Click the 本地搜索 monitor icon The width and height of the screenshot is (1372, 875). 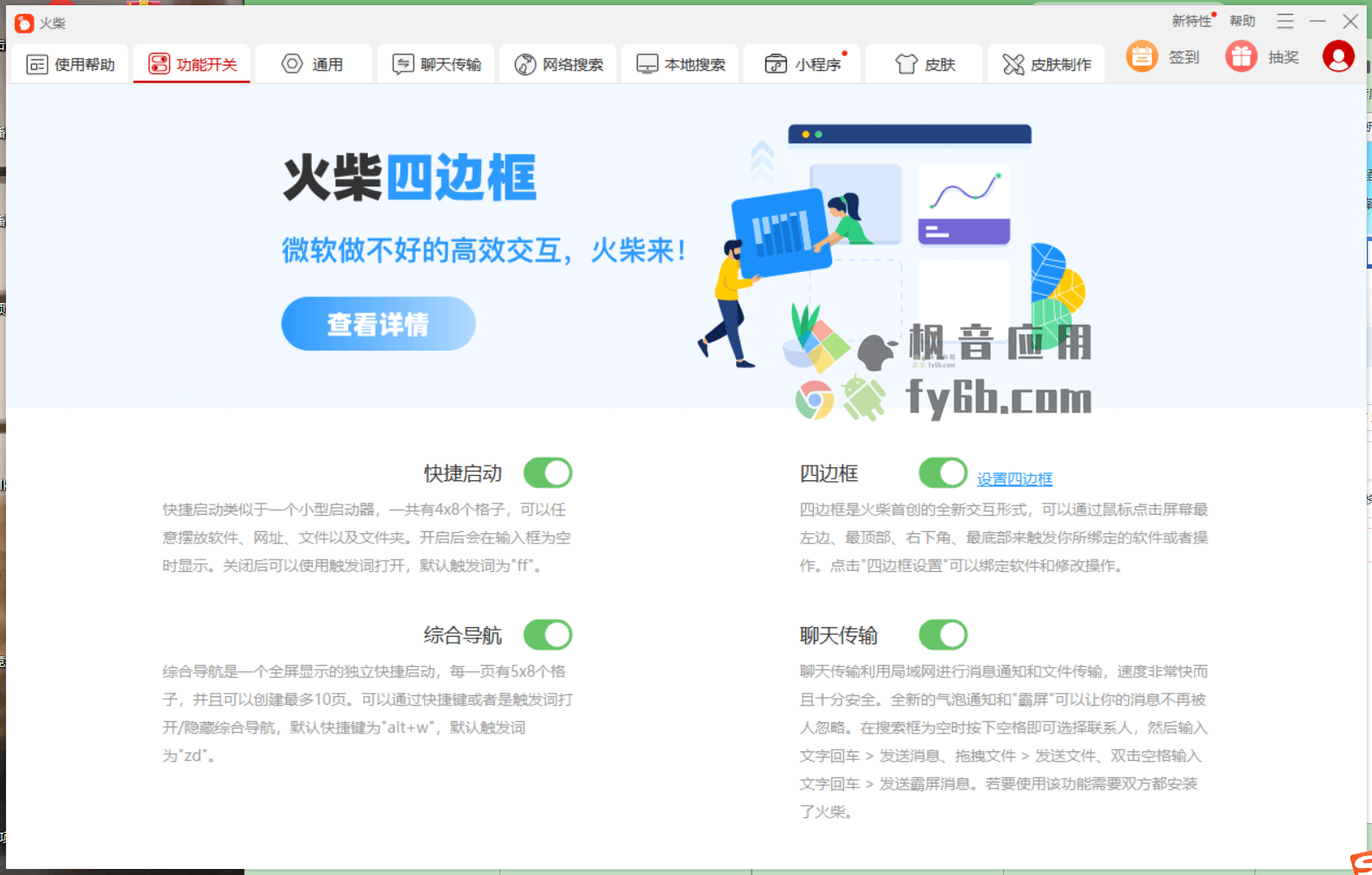[x=647, y=64]
